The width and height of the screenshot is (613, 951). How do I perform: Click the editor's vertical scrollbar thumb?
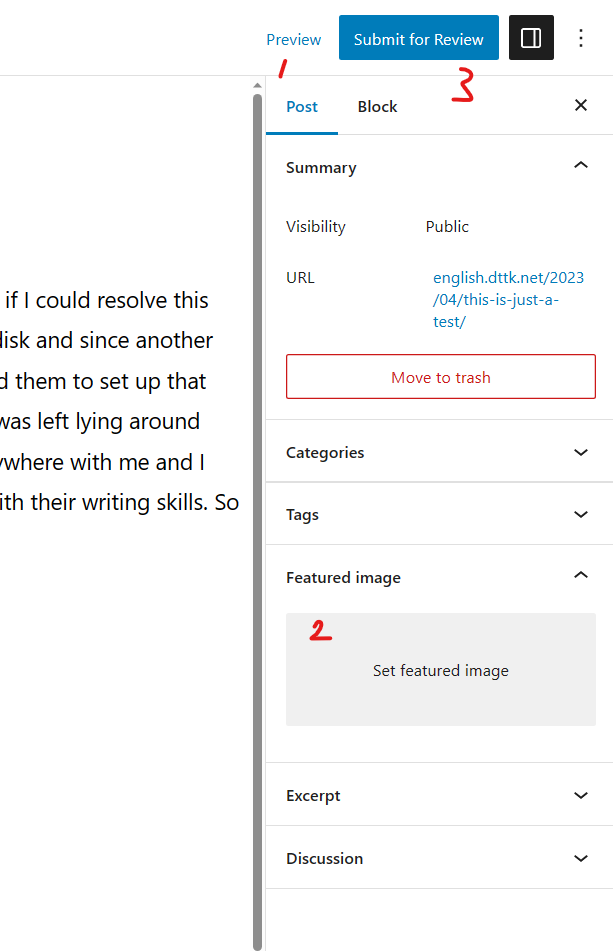pyautogui.click(x=257, y=500)
